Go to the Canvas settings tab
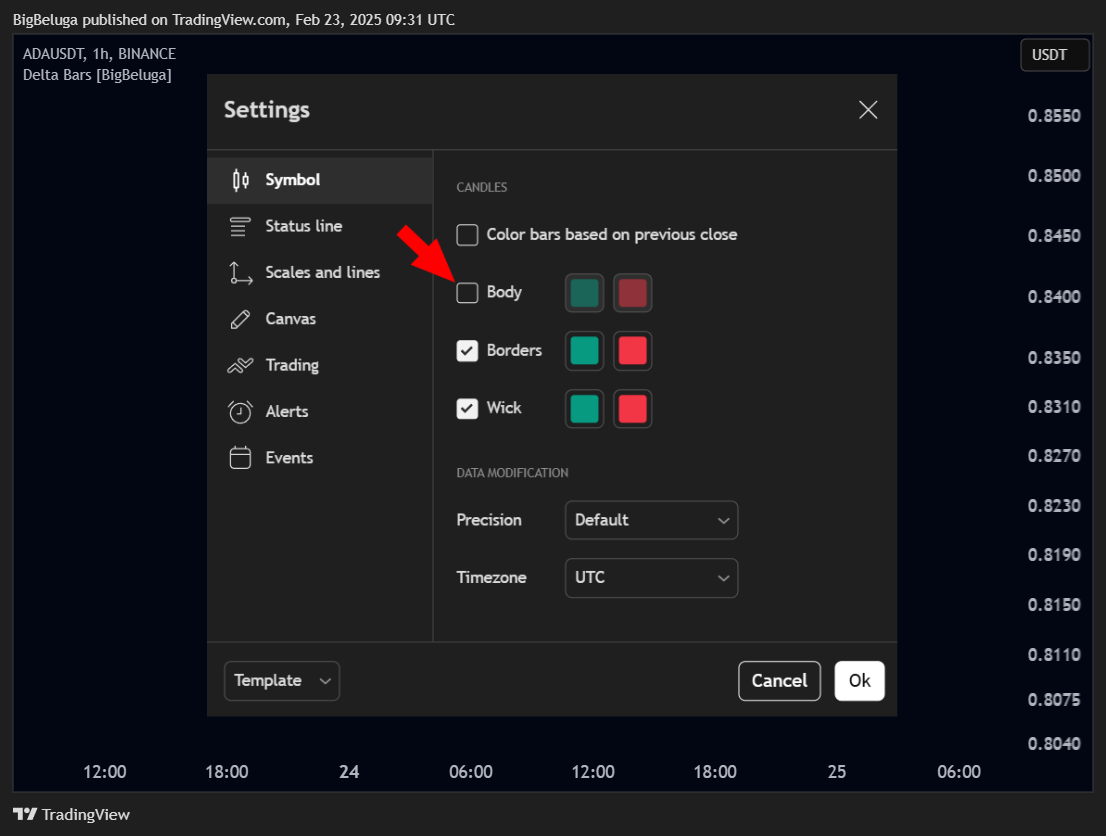The width and height of the screenshot is (1106, 836). coord(320,319)
